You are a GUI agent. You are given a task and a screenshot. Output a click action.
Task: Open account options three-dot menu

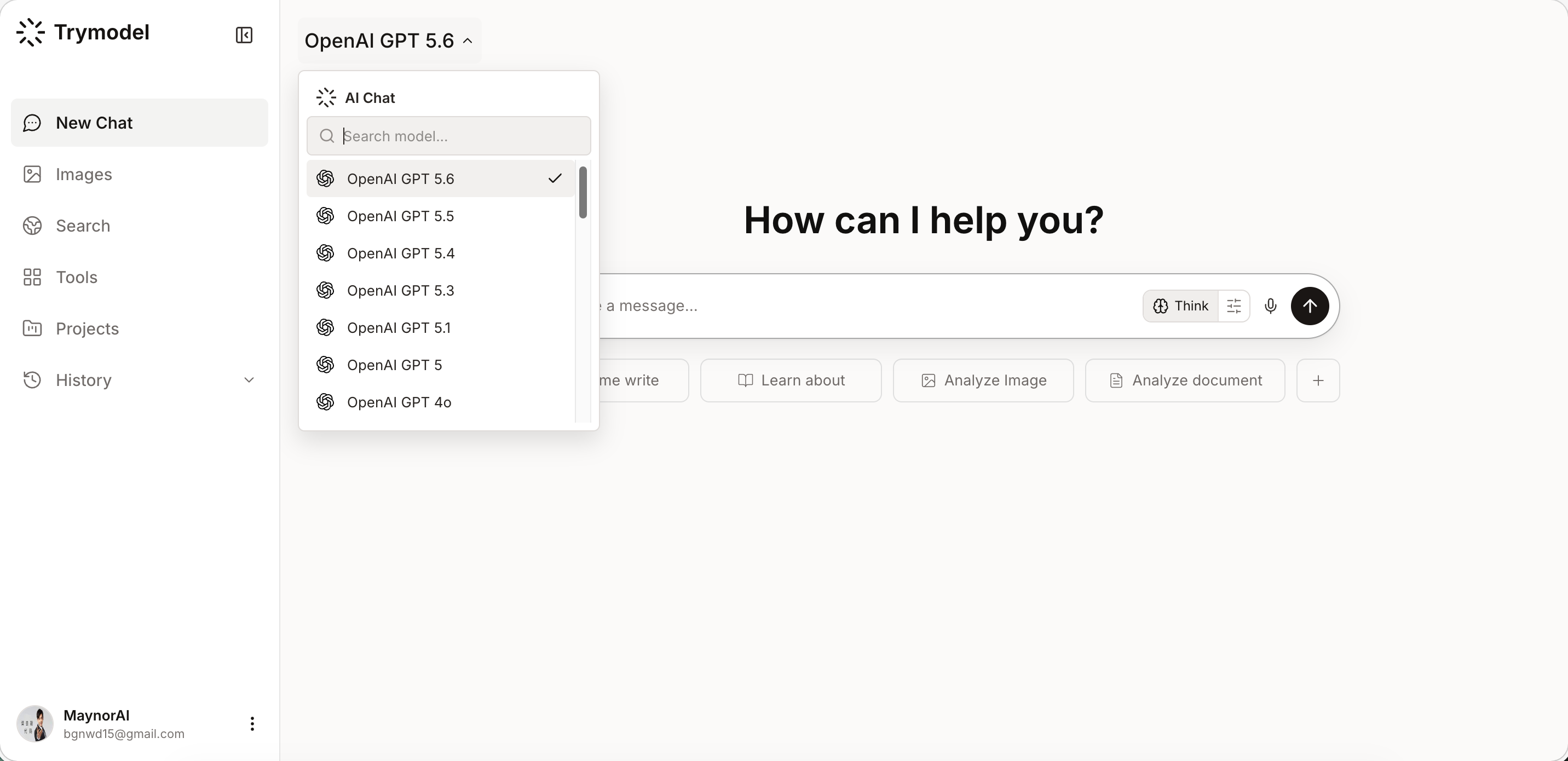(x=252, y=724)
